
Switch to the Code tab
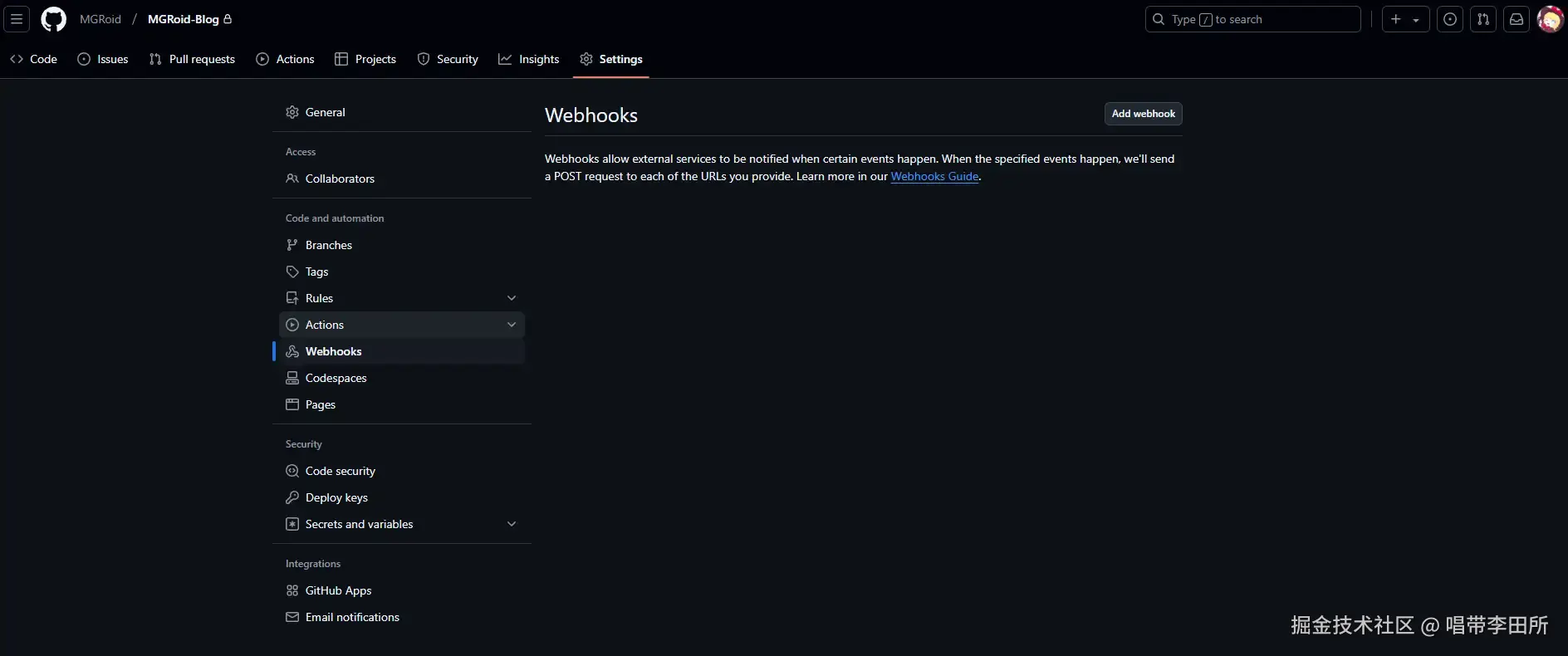tap(34, 59)
